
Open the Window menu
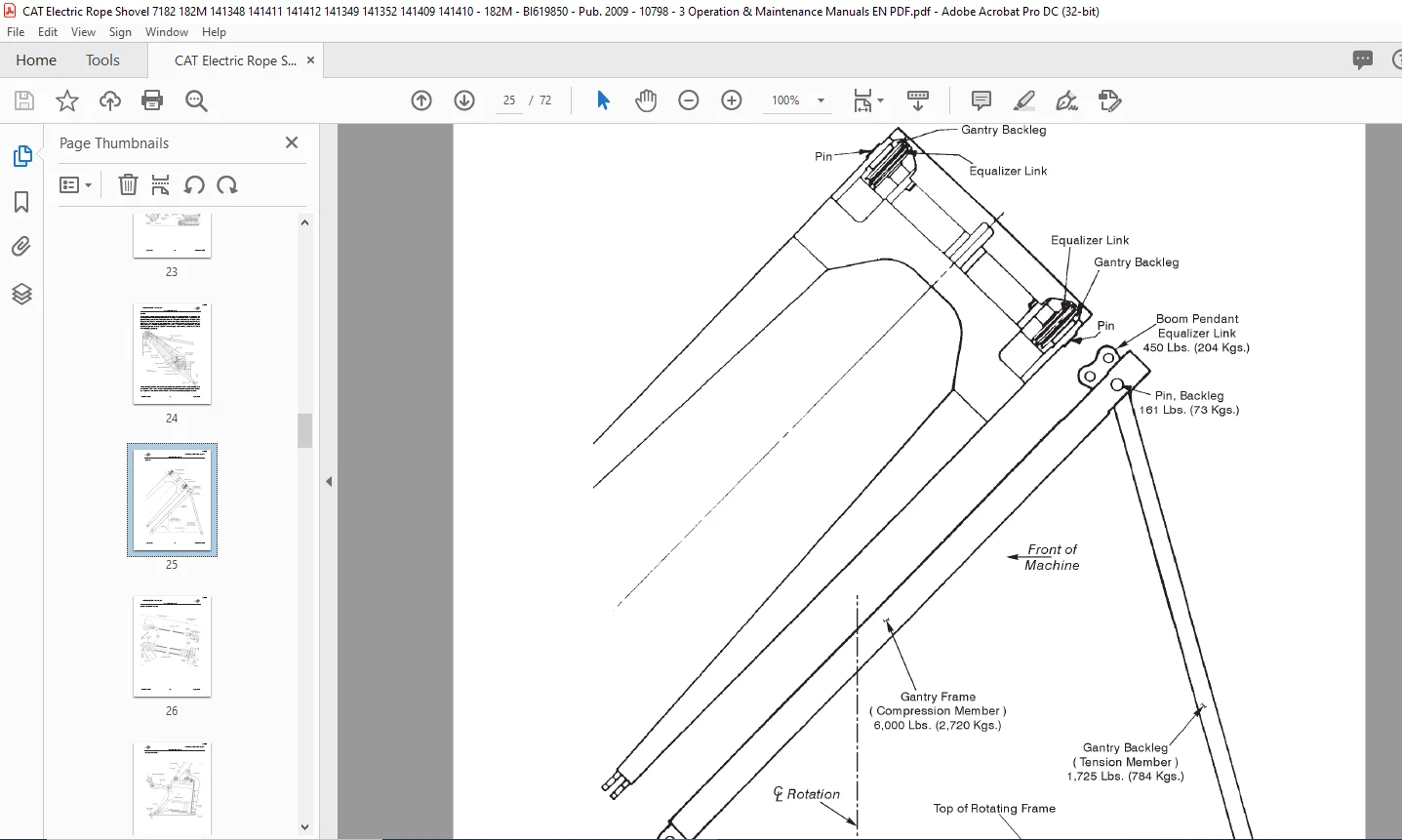tap(167, 32)
